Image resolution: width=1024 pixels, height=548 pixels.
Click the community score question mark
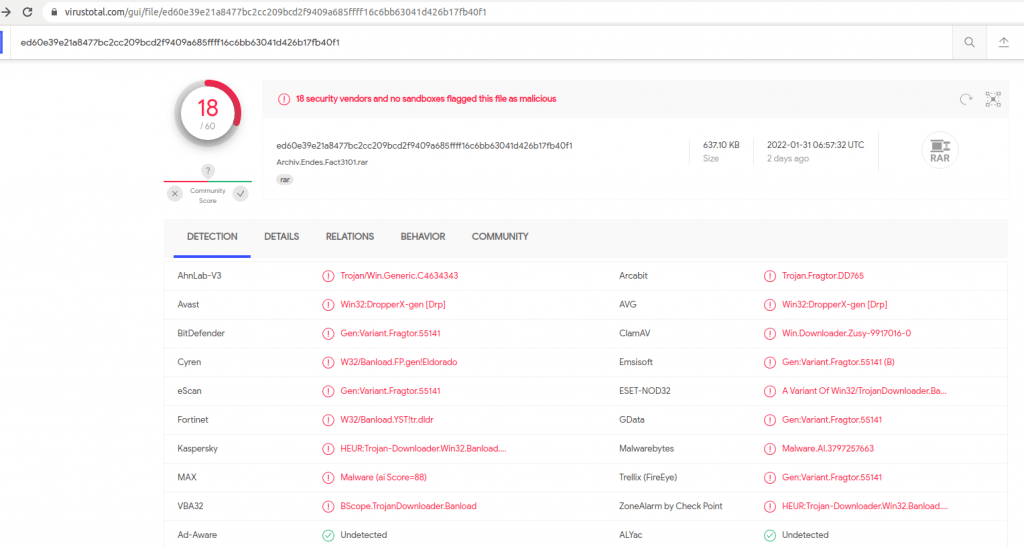[208, 170]
